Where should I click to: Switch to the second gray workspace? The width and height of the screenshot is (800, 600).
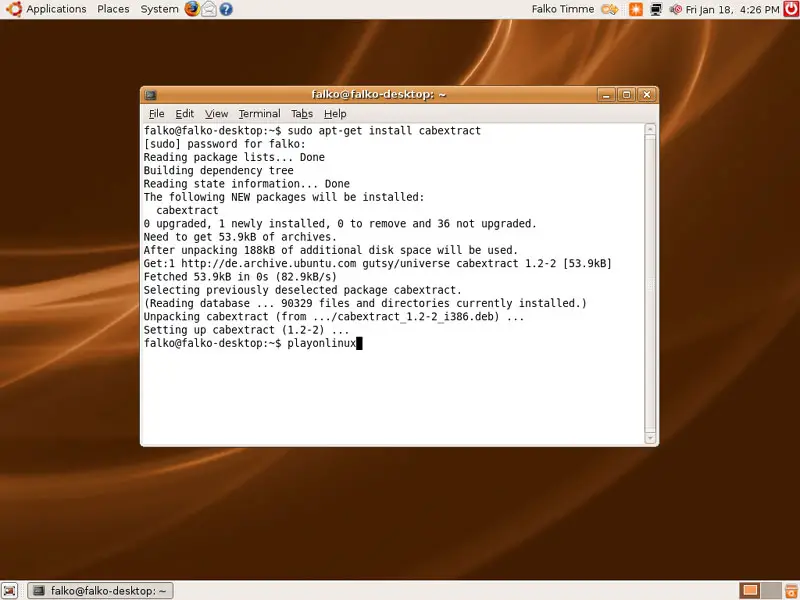pos(771,591)
